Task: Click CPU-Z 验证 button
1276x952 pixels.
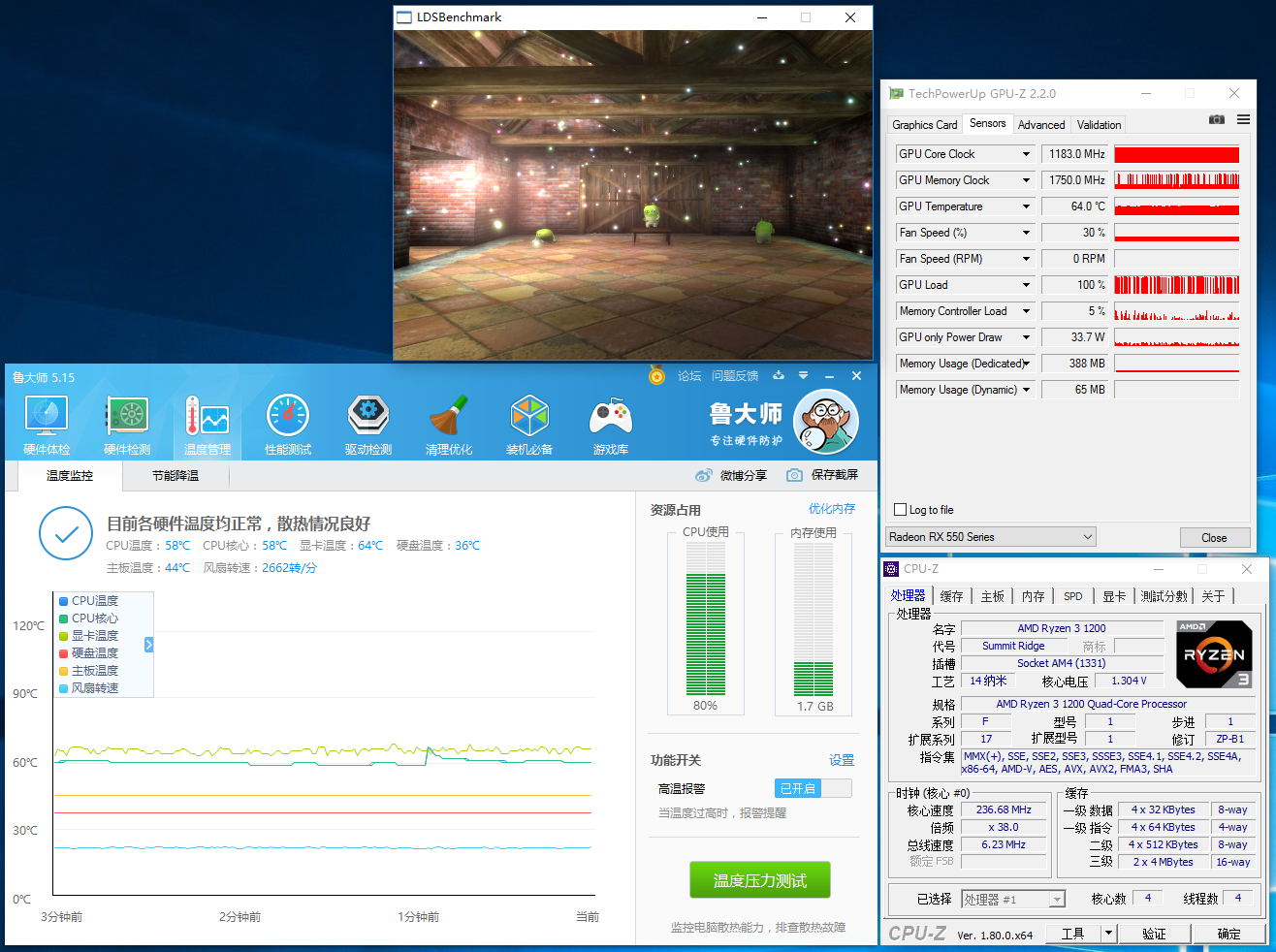Action: (1154, 934)
